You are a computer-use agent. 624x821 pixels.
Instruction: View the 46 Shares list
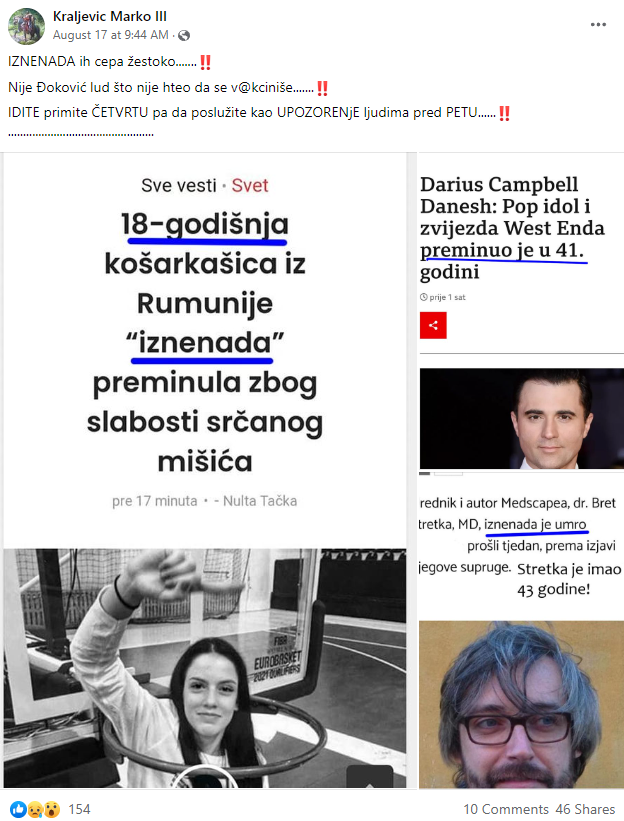585,809
